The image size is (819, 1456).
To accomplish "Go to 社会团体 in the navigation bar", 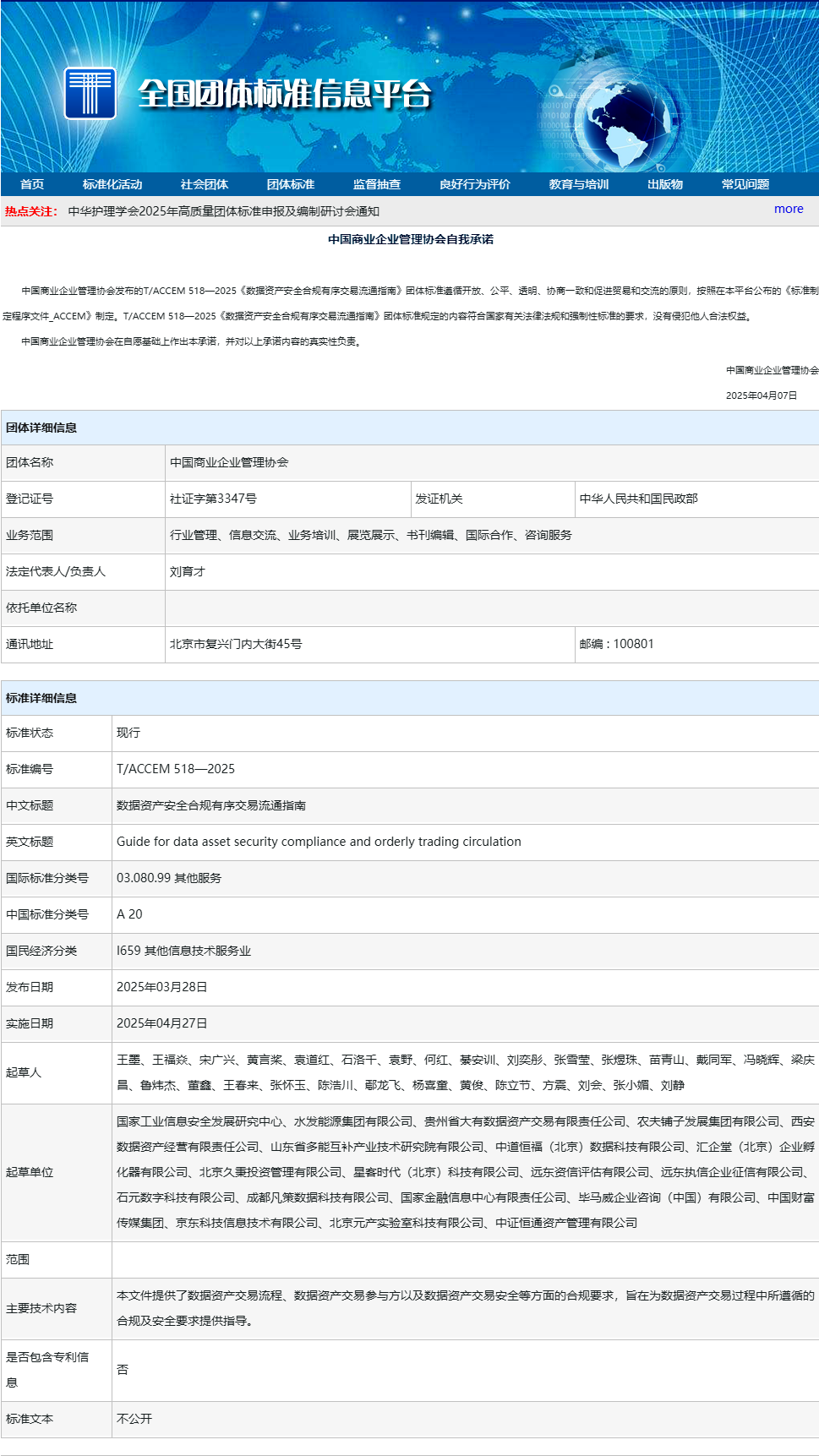I will click(205, 184).
